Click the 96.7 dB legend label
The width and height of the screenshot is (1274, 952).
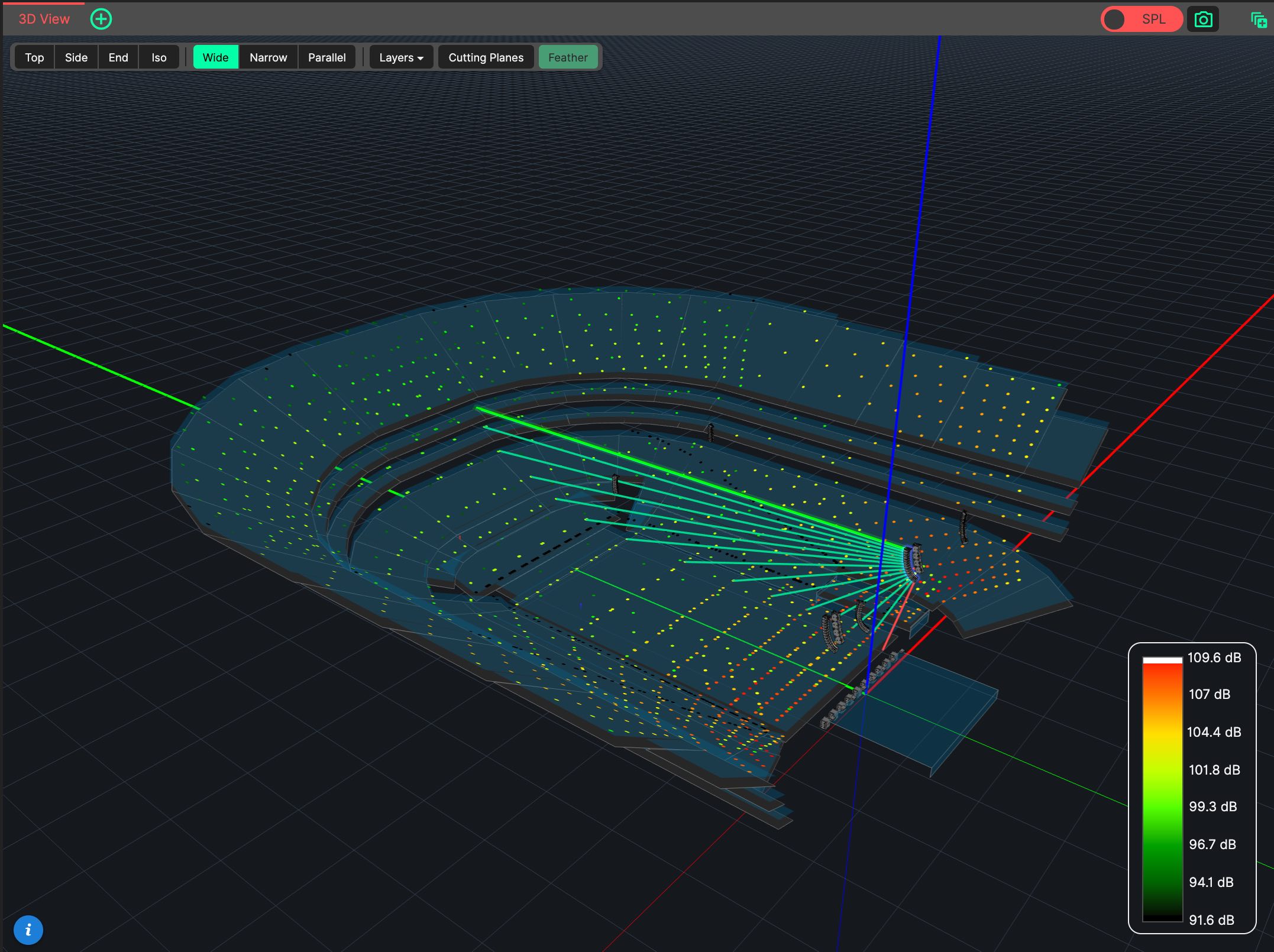[x=1212, y=844]
